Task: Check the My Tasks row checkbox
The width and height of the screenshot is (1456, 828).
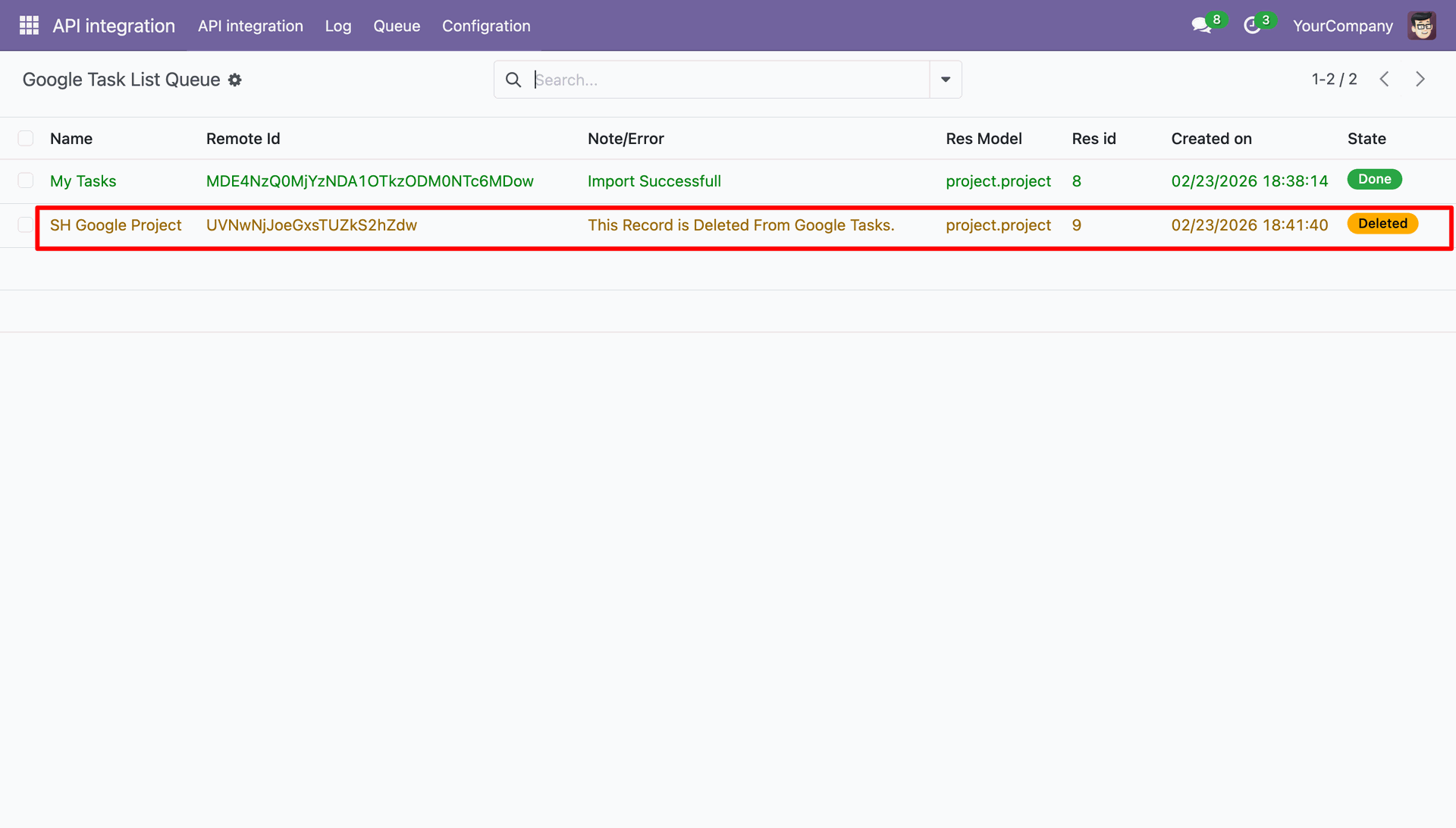Action: pos(26,181)
